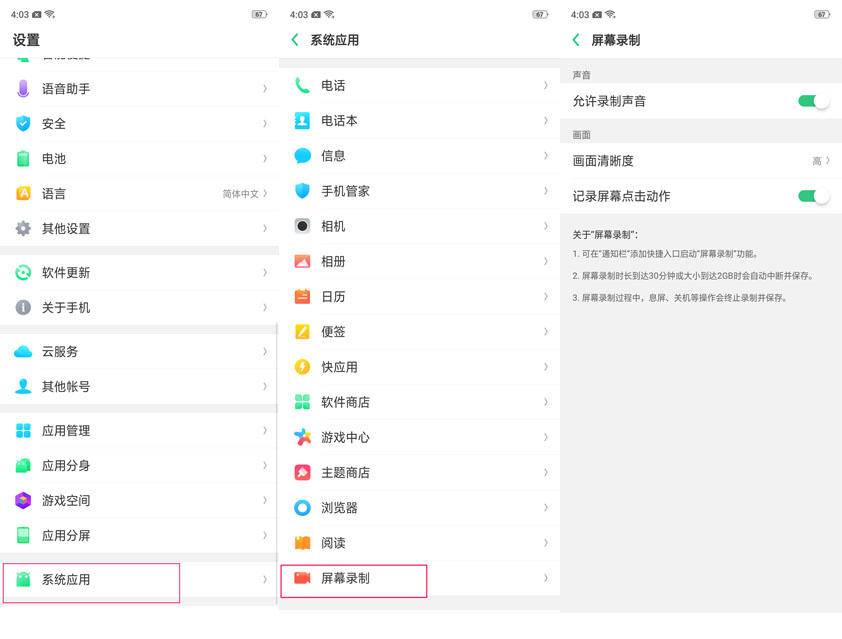This screenshot has width=842, height=639.
Task: Tap the app split-screen icon
Action: pyautogui.click(x=23, y=535)
